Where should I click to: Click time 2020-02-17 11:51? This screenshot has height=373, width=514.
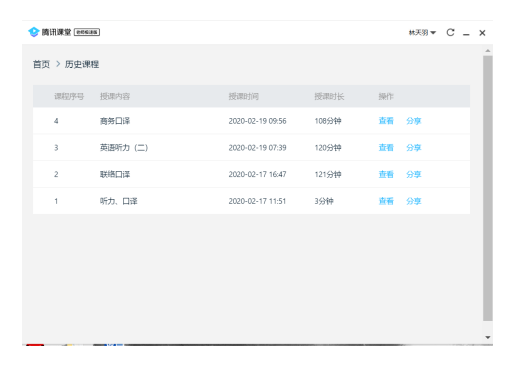pos(257,201)
